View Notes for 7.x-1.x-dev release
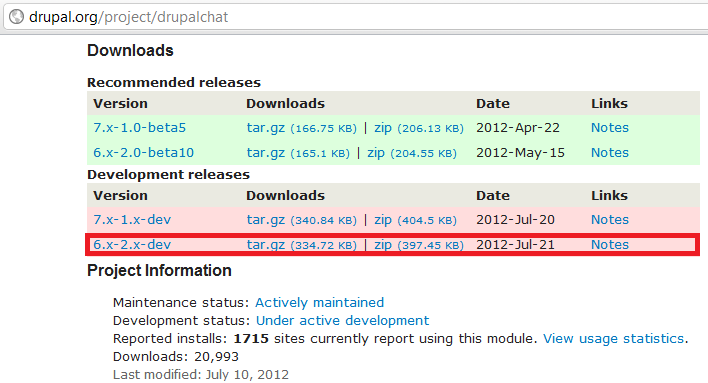The height and width of the screenshot is (383, 708). click(x=610, y=220)
